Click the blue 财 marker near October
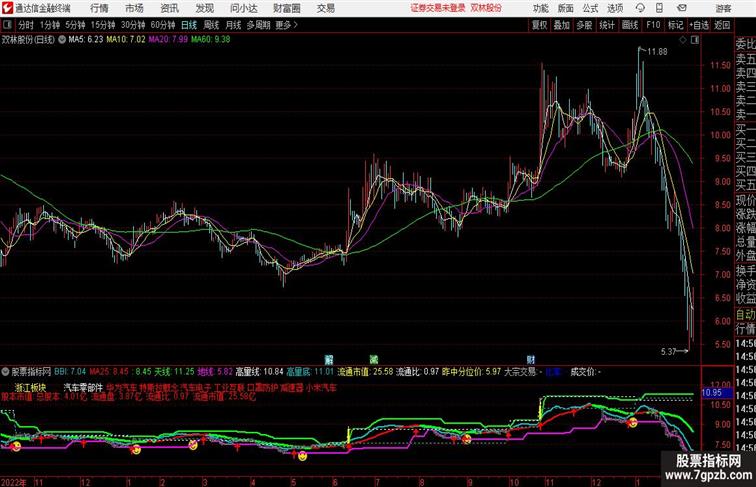This screenshot has width=756, height=487. pos(530,360)
